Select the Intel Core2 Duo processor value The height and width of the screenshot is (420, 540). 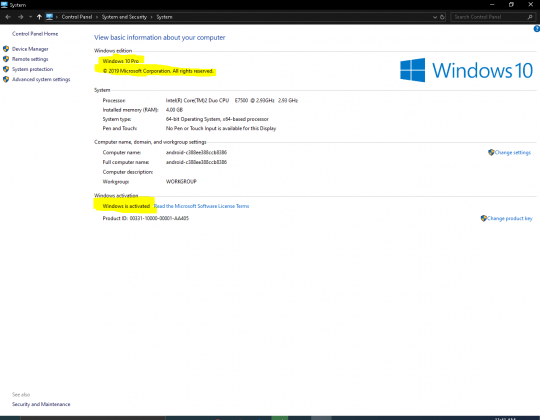click(232, 101)
